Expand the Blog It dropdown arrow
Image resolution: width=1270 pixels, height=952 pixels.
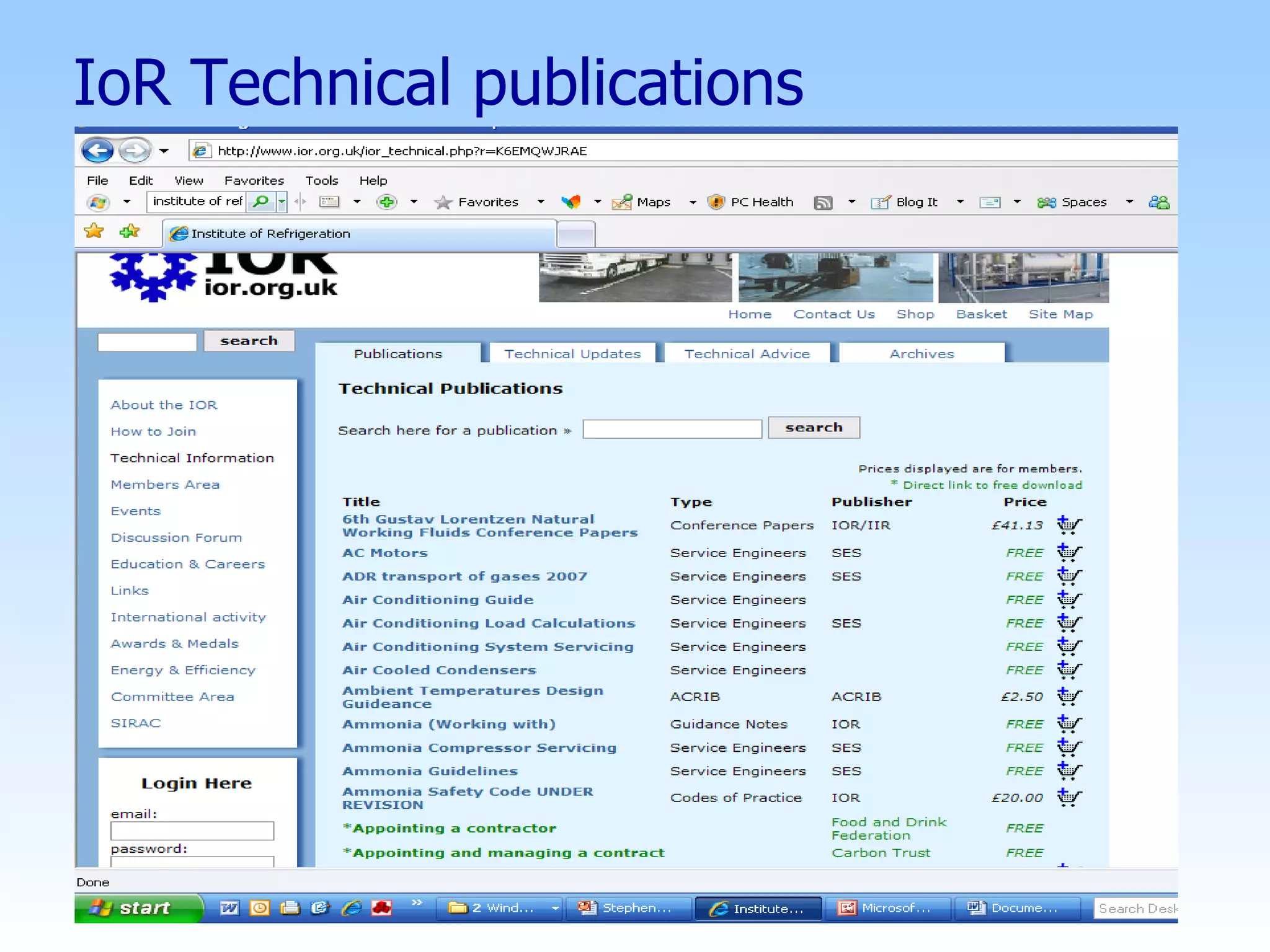coord(960,202)
